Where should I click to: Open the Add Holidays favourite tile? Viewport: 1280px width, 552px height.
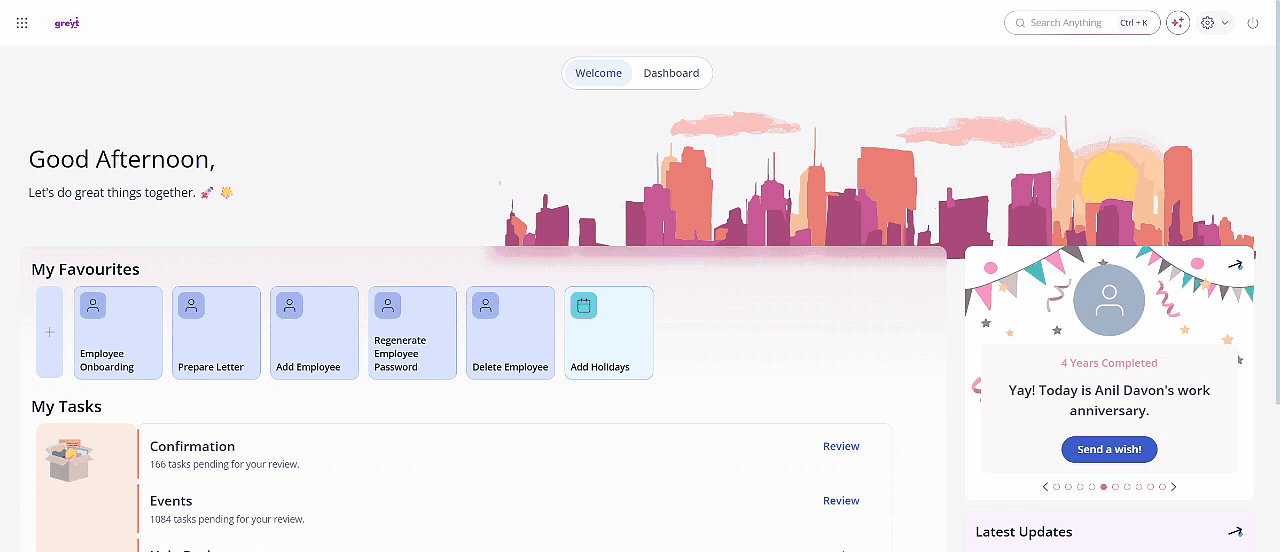pos(608,333)
